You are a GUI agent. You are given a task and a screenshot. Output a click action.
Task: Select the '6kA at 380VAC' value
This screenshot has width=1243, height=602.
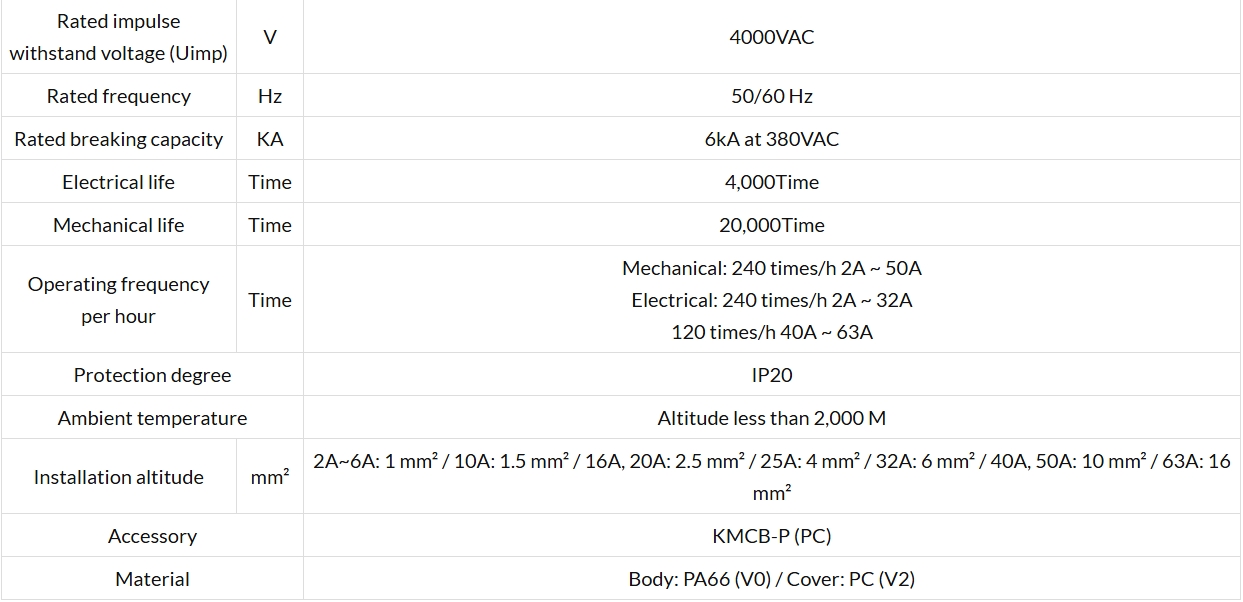tap(772, 139)
